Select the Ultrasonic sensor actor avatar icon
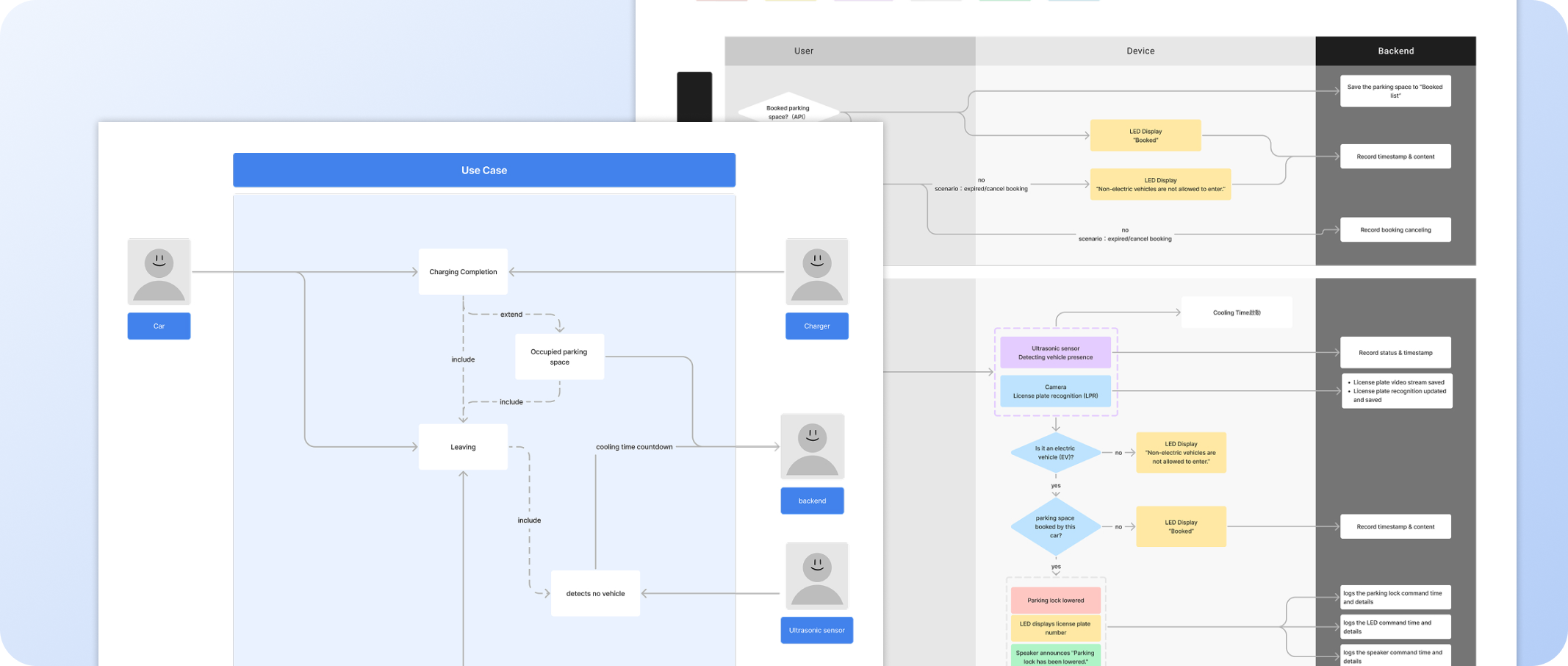 816,576
